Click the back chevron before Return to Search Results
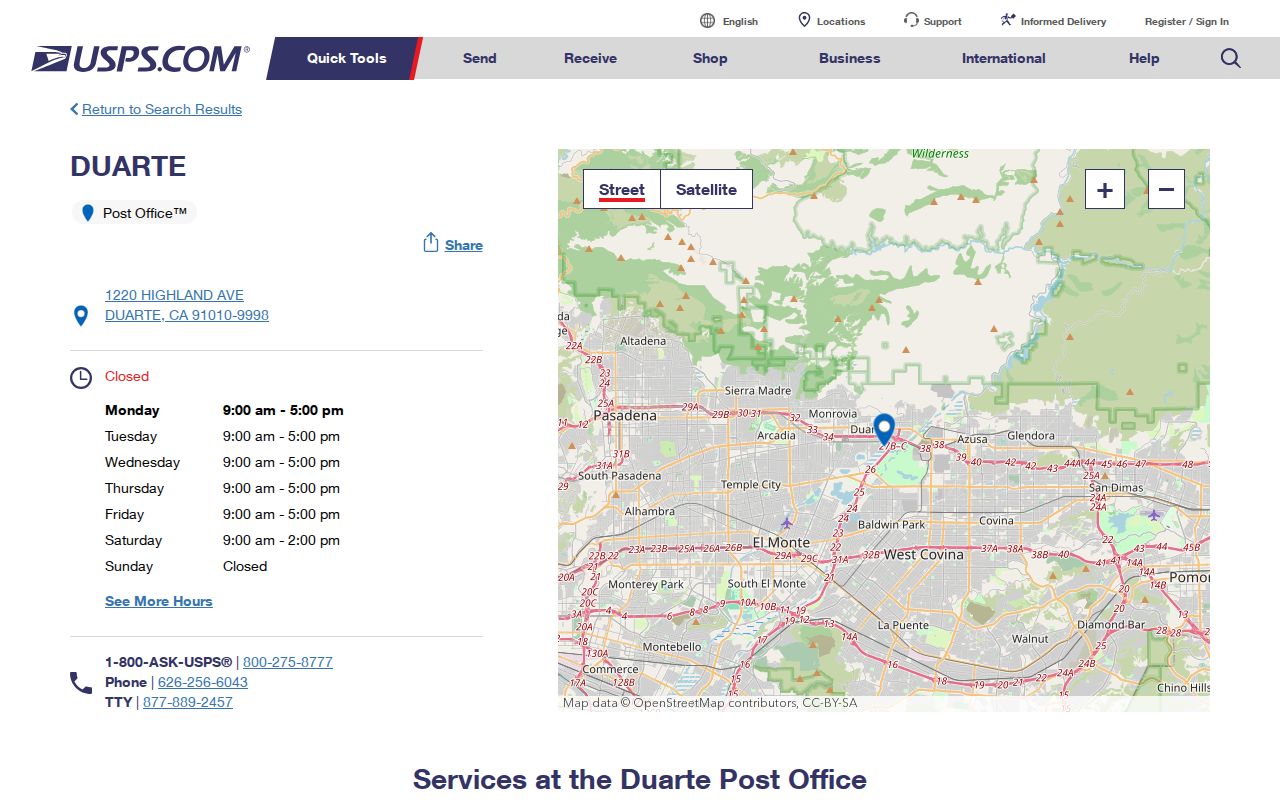The height and width of the screenshot is (800, 1280). 74,109
